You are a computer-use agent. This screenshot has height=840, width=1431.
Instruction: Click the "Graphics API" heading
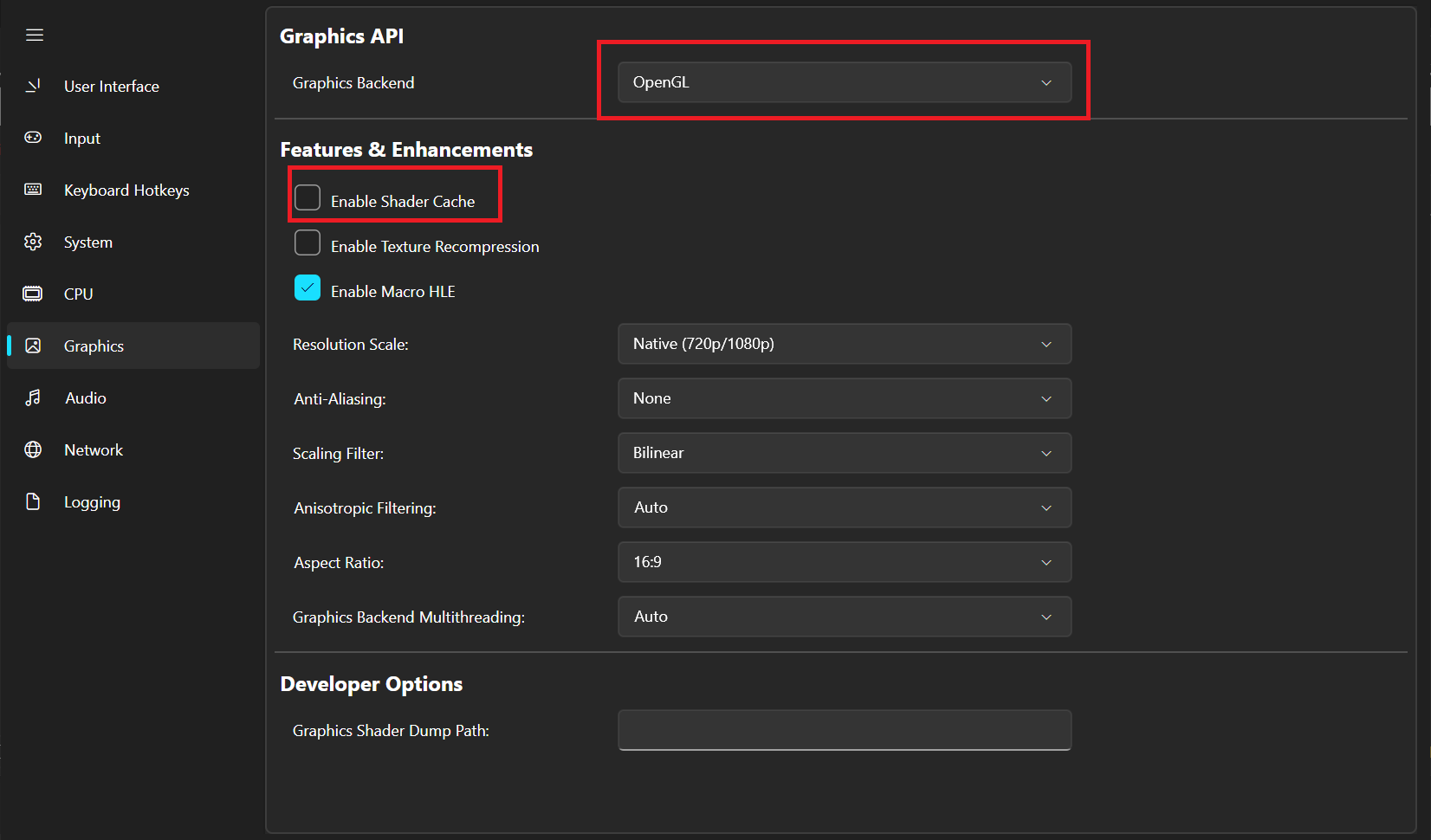pos(341,36)
